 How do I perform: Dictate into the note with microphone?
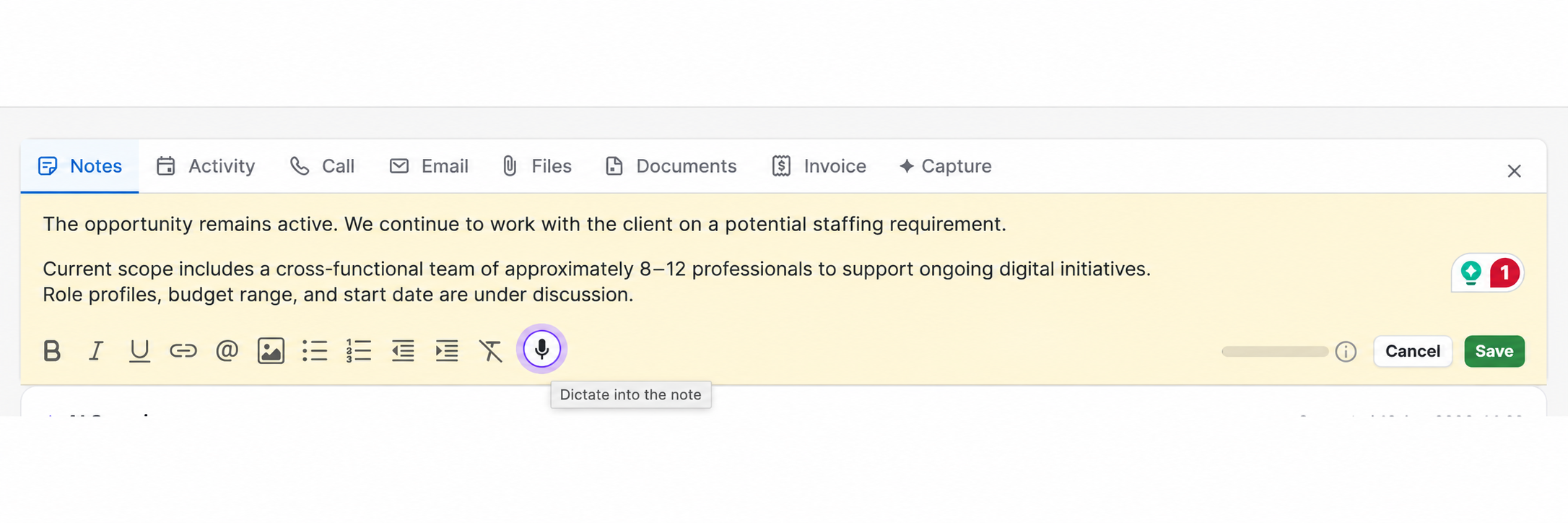tap(541, 349)
